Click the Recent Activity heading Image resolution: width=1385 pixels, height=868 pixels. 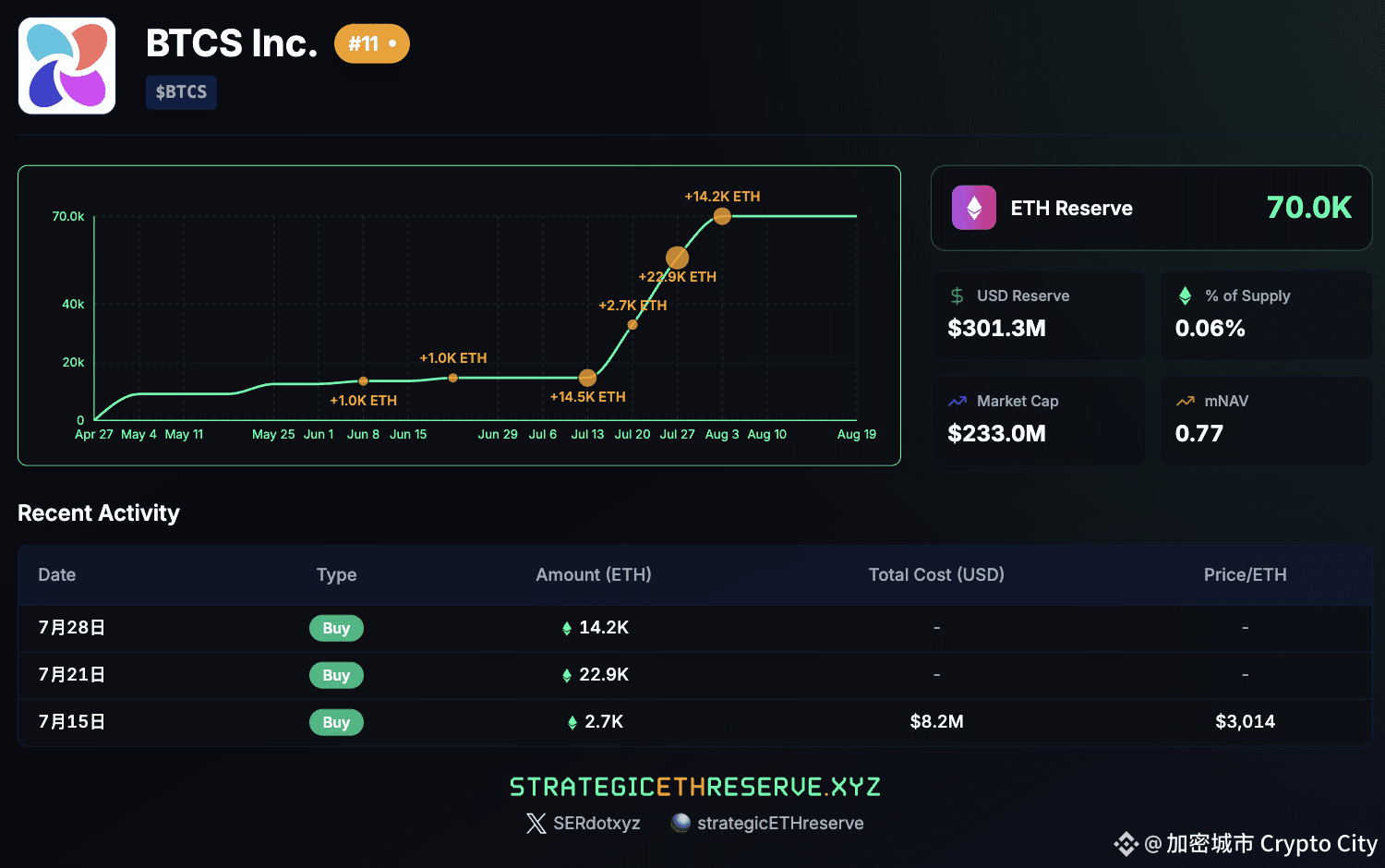coord(99,513)
